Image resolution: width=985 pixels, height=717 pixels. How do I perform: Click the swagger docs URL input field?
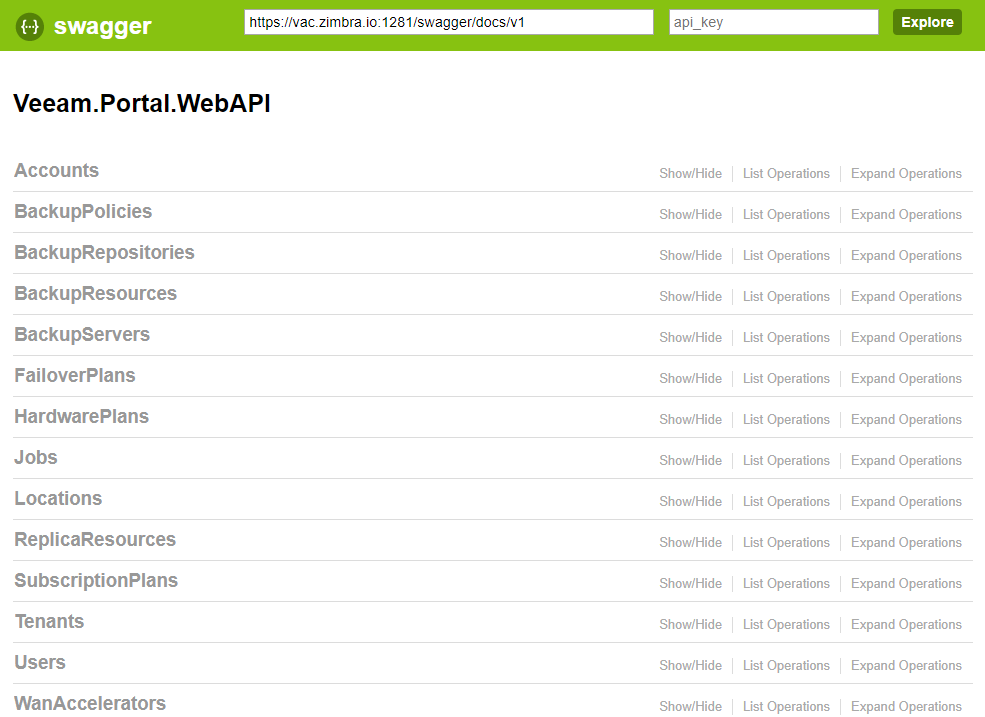[x=449, y=22]
